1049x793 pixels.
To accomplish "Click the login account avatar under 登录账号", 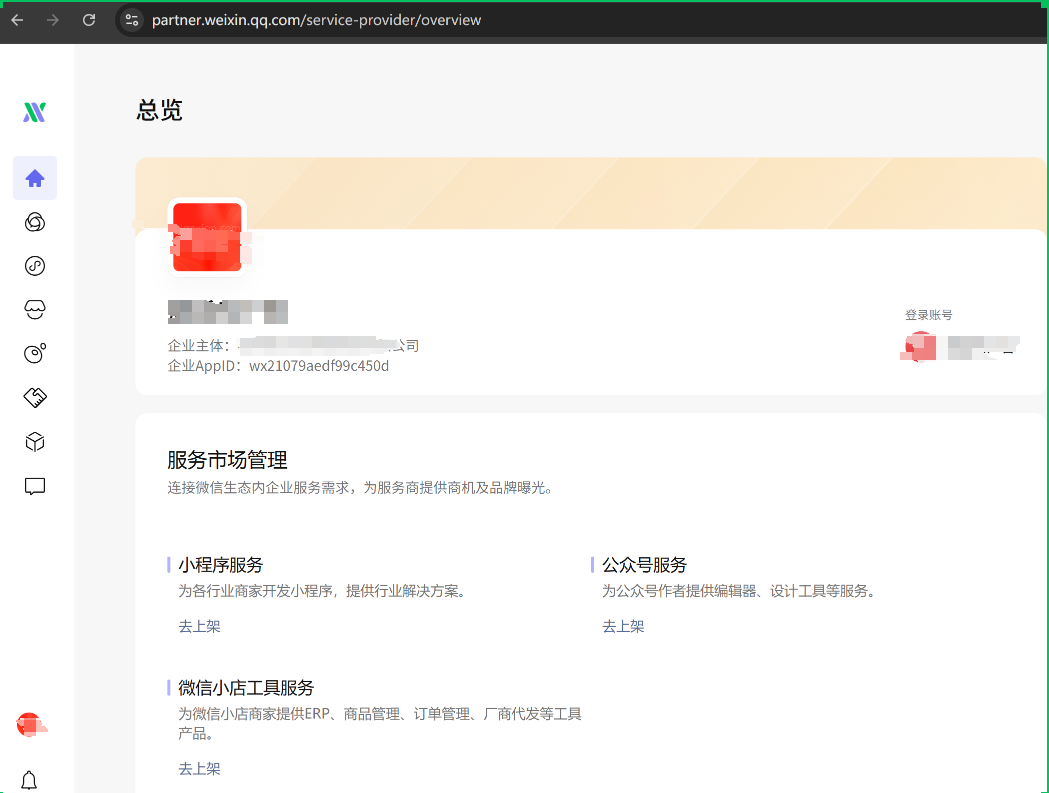I will coord(919,347).
